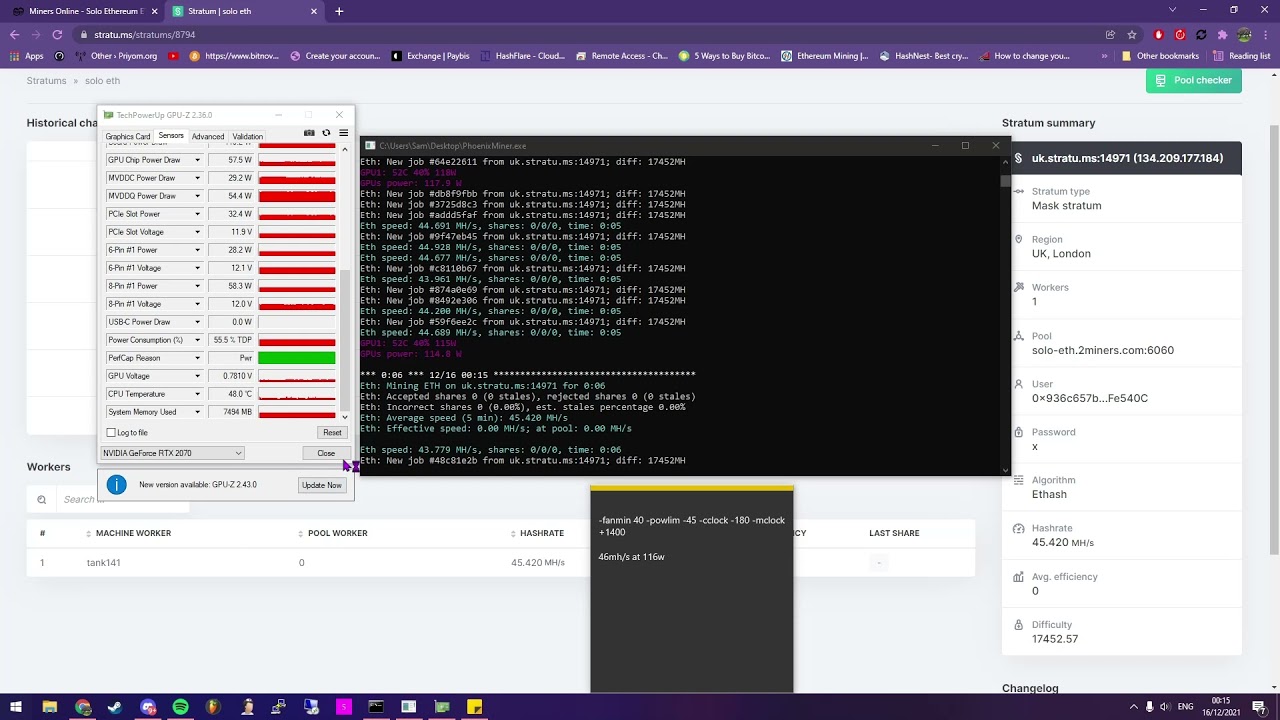Refresh GPU-Z sensors with the refresh icon

(x=326, y=133)
